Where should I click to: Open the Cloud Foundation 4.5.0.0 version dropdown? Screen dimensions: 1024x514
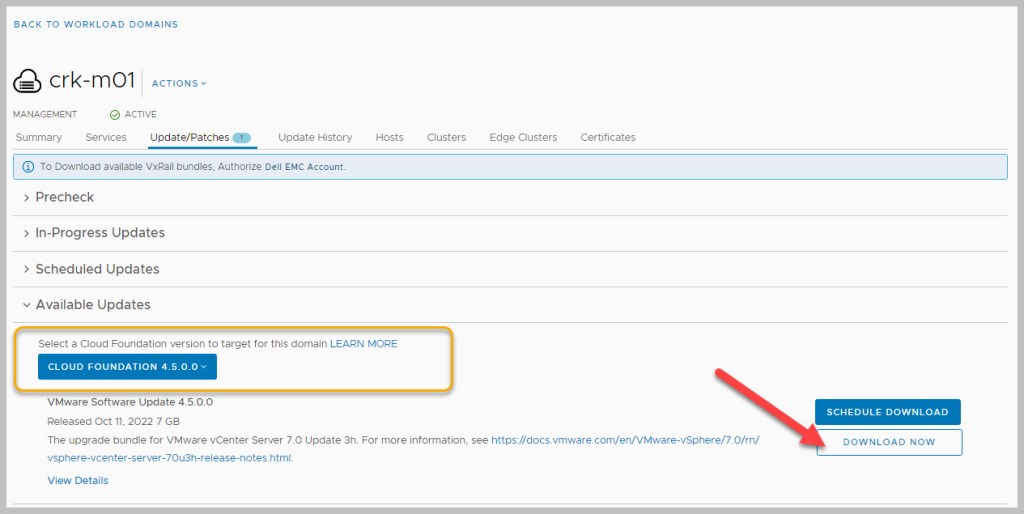coord(127,367)
